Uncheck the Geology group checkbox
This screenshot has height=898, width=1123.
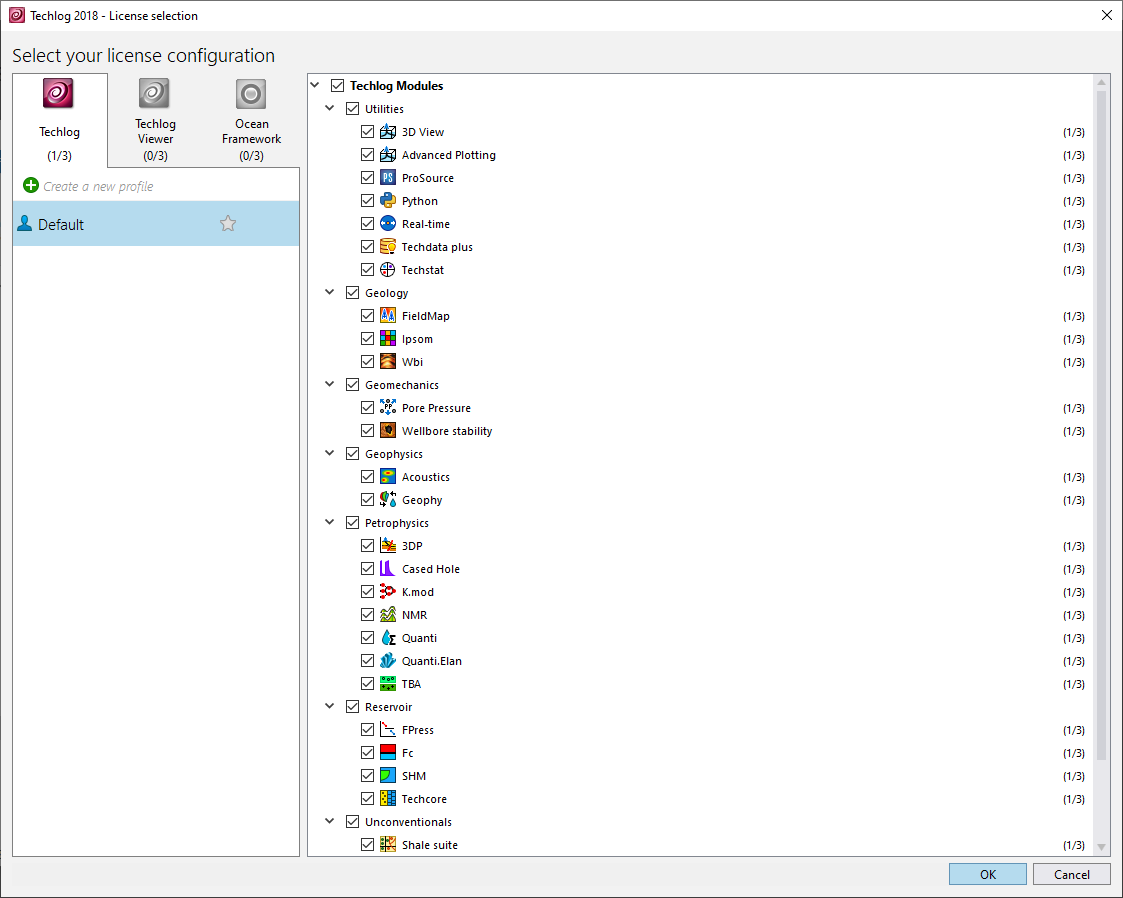pyautogui.click(x=352, y=292)
